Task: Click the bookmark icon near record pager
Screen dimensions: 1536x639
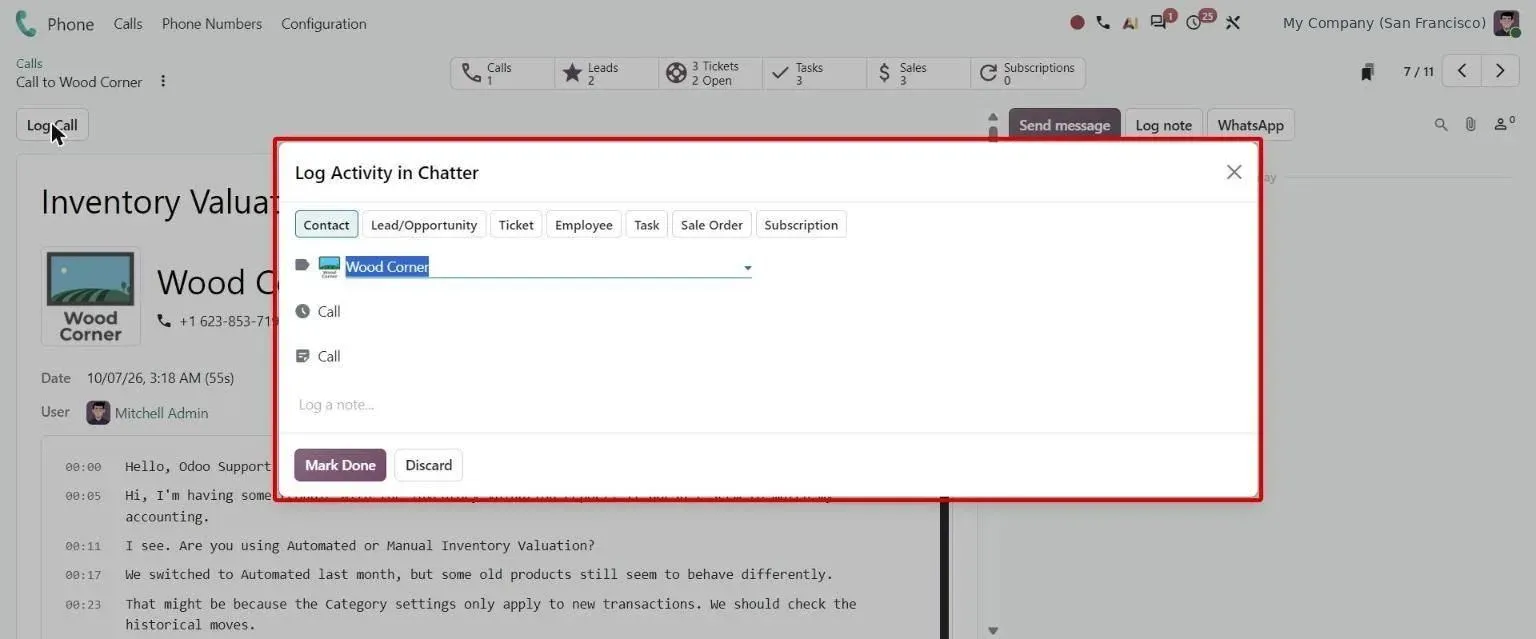Action: click(1367, 72)
